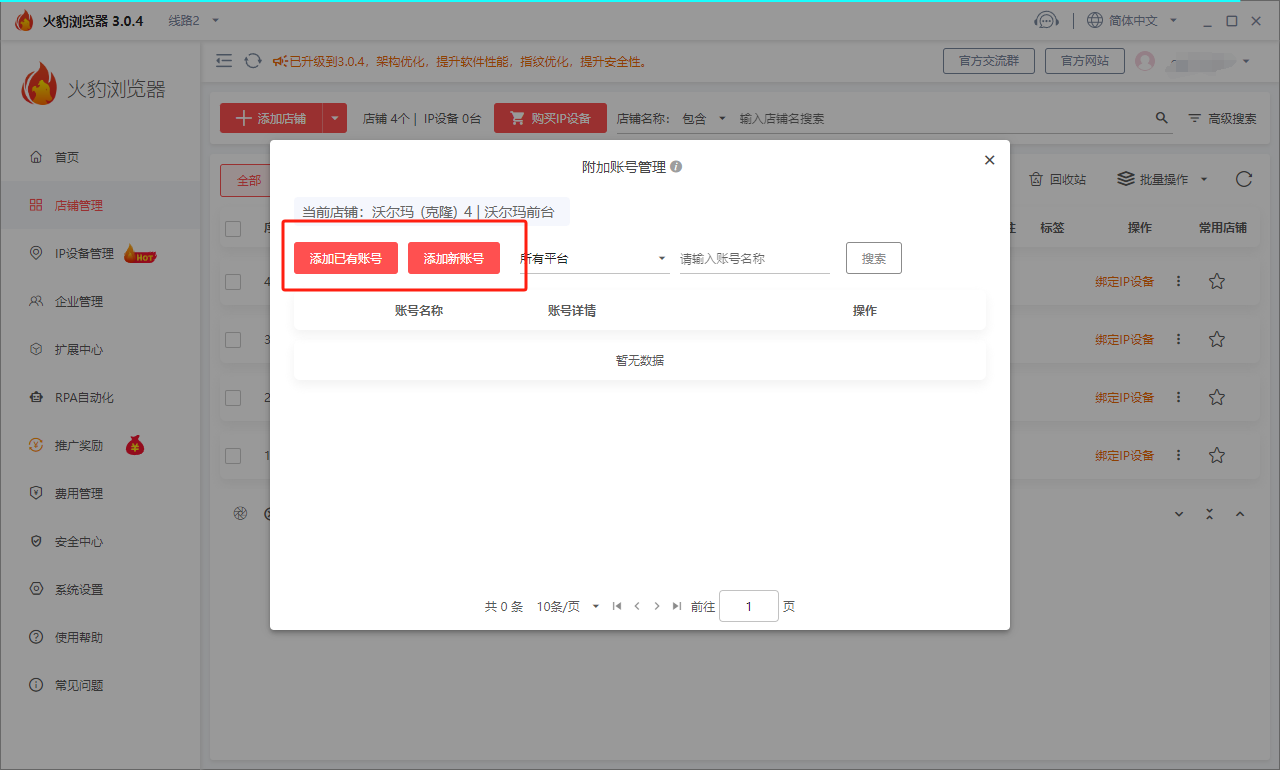Open customer service headset icon

(1046, 21)
